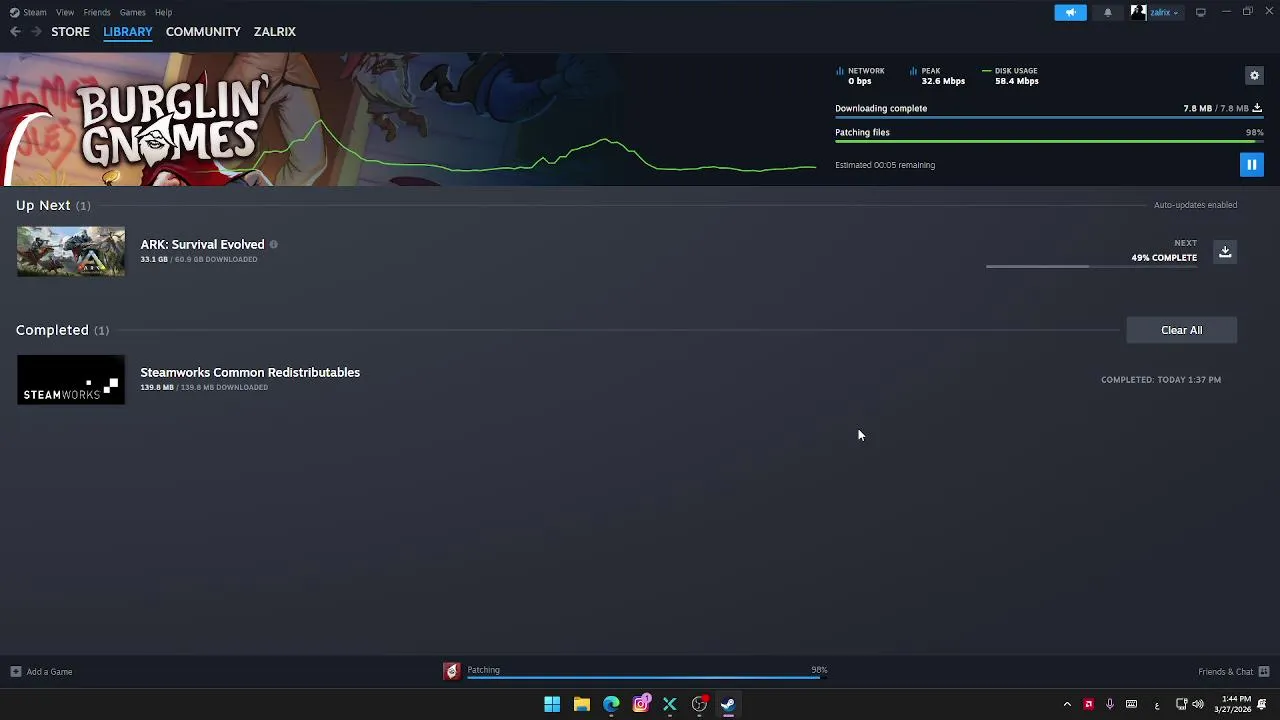Screen dimensions: 1280x720
Task: Click ARK's 49% complete progress bar
Action: tap(1091, 266)
